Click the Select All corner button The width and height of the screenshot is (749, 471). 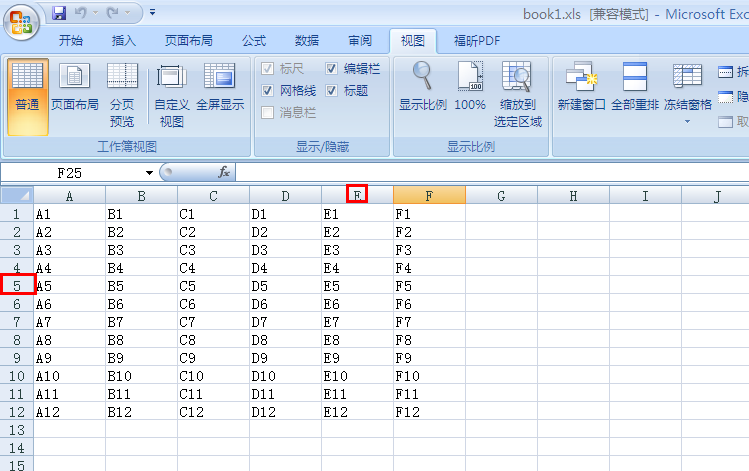point(17,195)
